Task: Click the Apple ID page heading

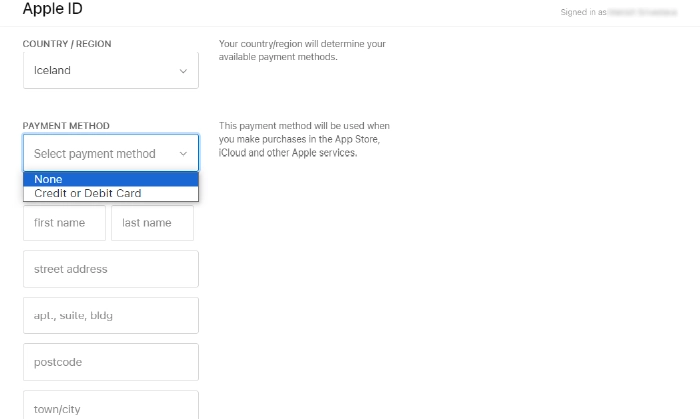Action: [x=53, y=8]
